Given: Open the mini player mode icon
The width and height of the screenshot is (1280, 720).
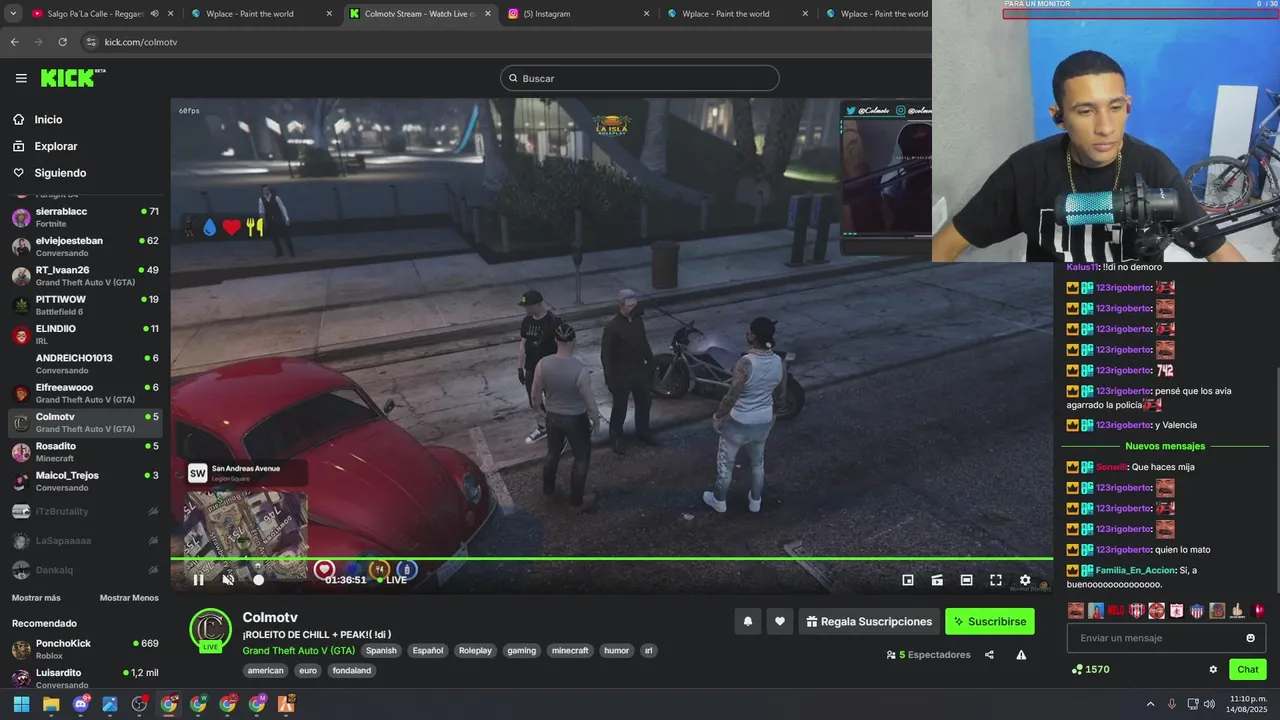Looking at the screenshot, I should pyautogui.click(x=908, y=580).
